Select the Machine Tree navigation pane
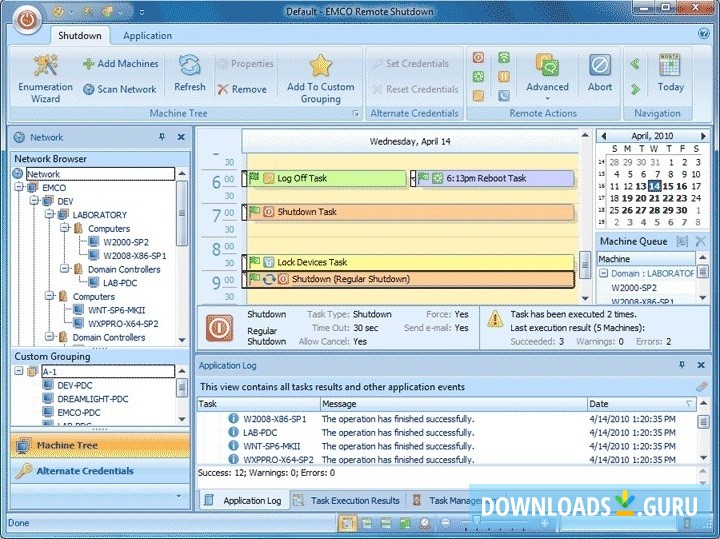Image resolution: width=720 pixels, height=539 pixels. [100, 445]
